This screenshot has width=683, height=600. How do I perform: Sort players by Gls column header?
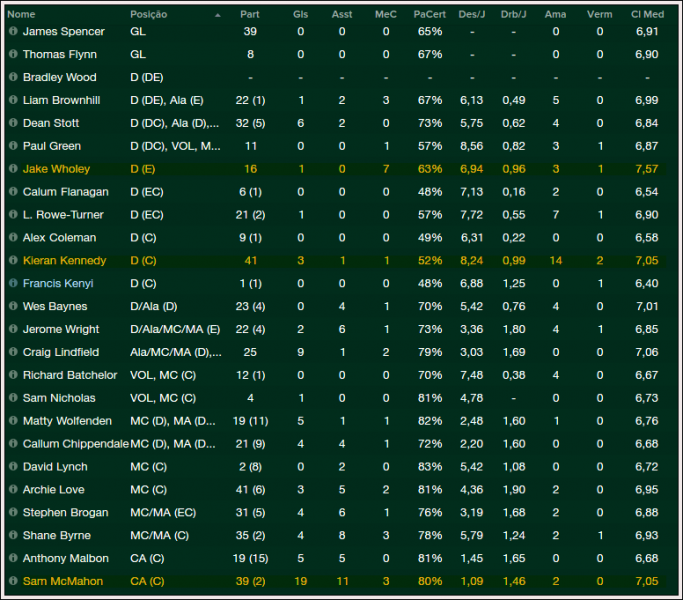(300, 15)
